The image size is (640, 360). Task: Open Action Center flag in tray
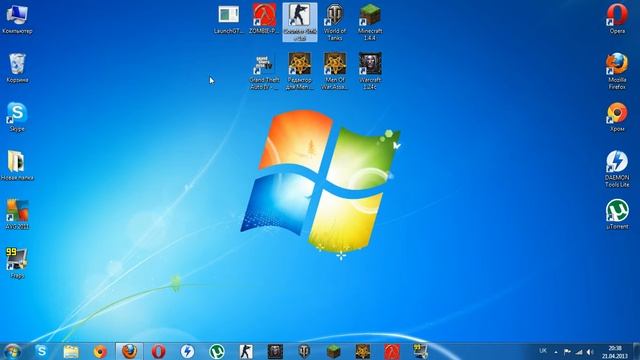tap(567, 352)
